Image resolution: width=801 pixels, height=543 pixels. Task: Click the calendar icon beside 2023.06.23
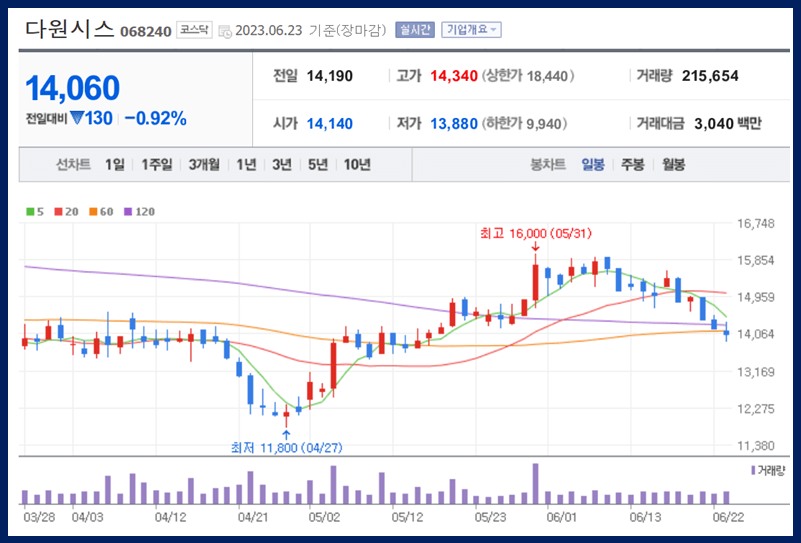coord(225,32)
